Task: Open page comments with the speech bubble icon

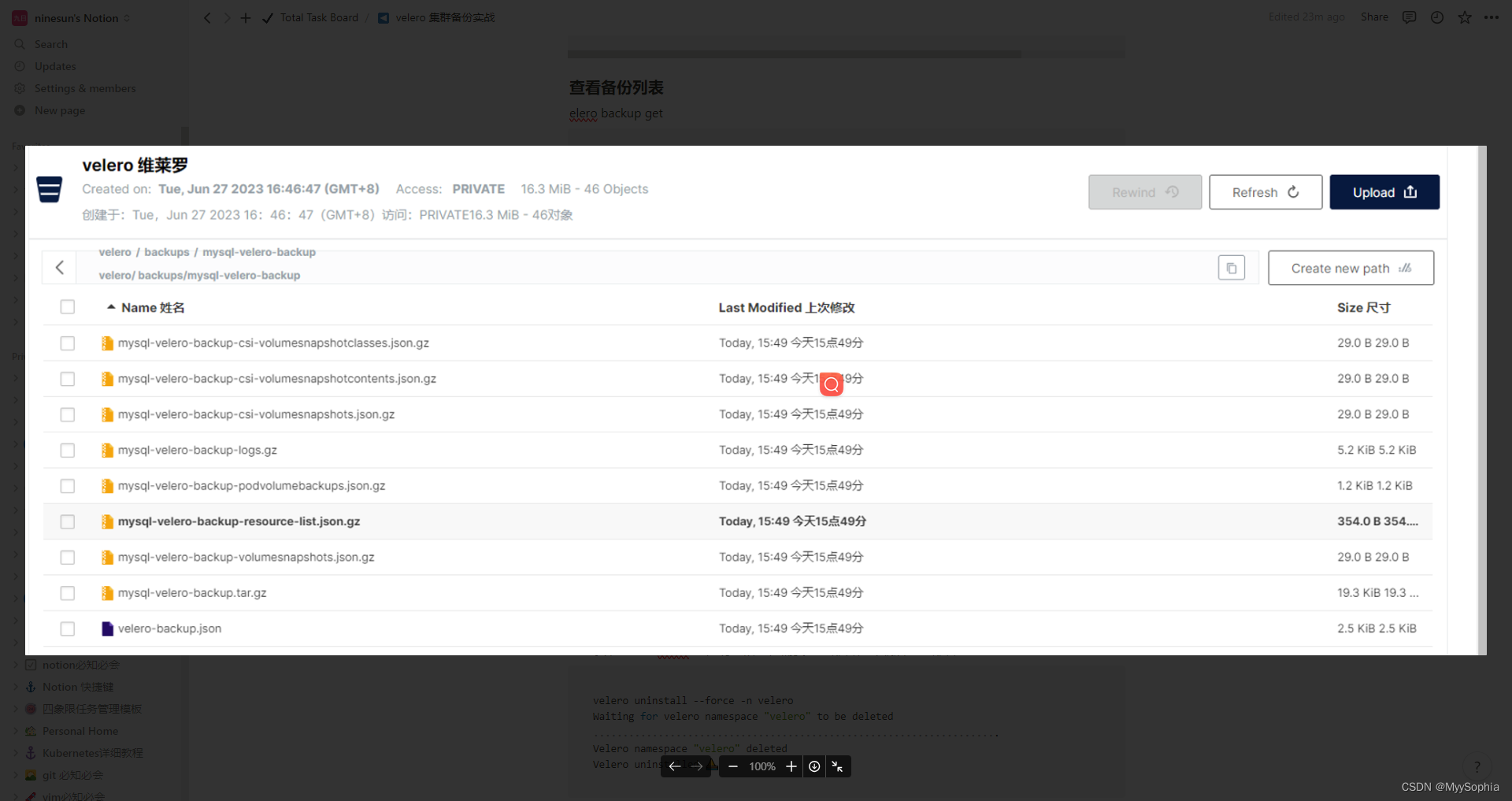Action: pyautogui.click(x=1409, y=17)
